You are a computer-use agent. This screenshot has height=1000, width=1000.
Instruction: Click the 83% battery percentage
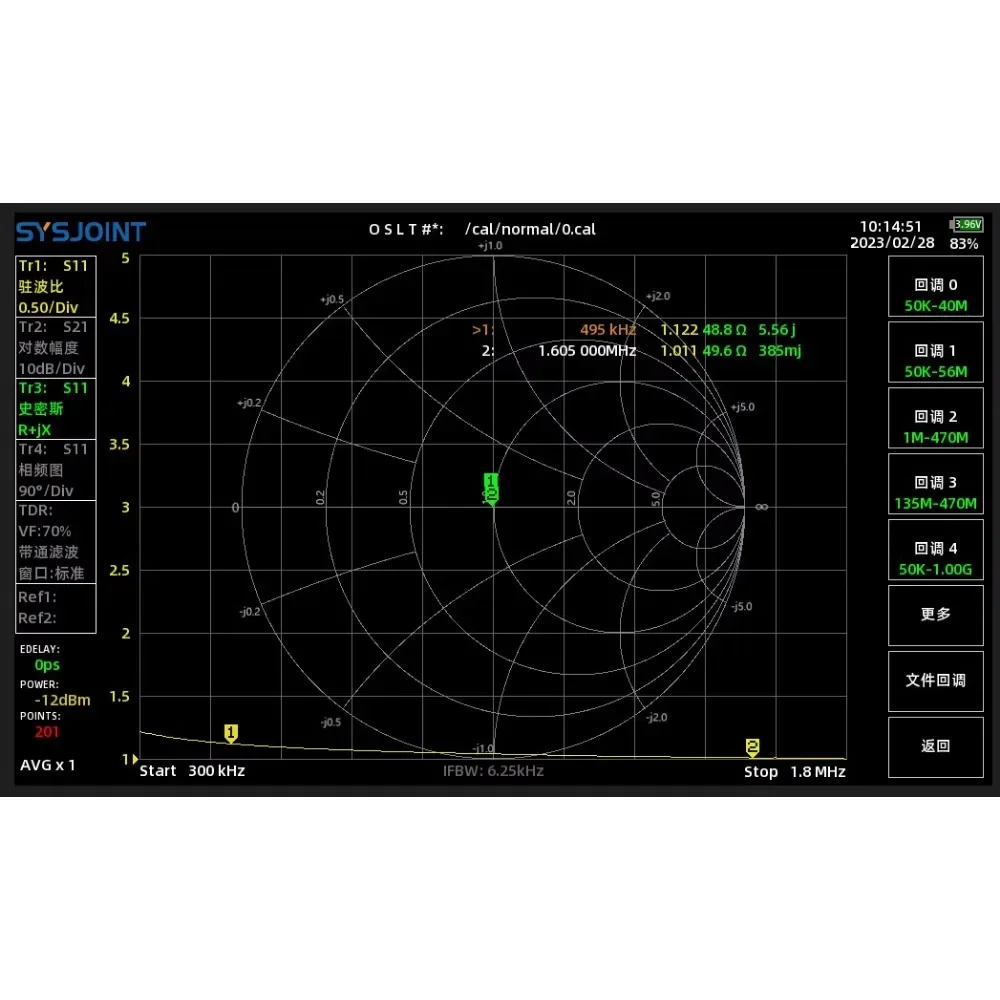click(x=964, y=244)
